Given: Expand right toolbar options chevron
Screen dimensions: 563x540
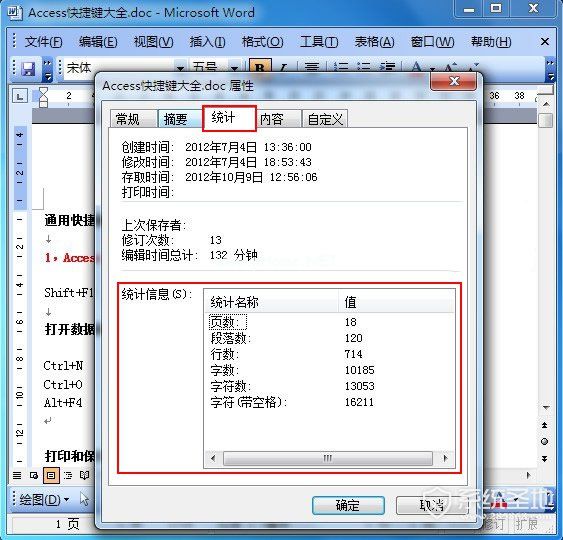Looking at the screenshot, I should tap(550, 69).
